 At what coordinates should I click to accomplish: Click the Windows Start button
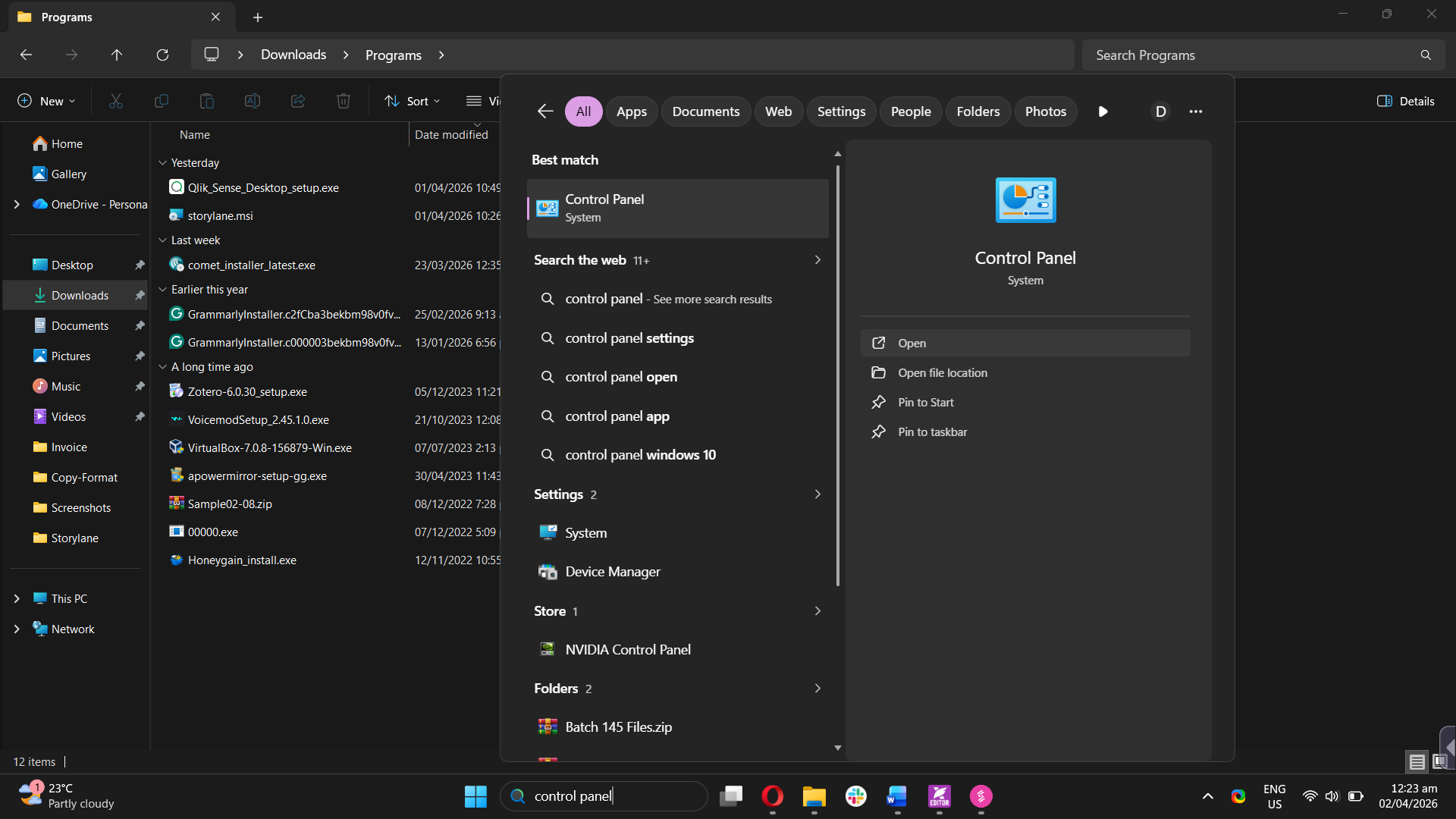475,796
